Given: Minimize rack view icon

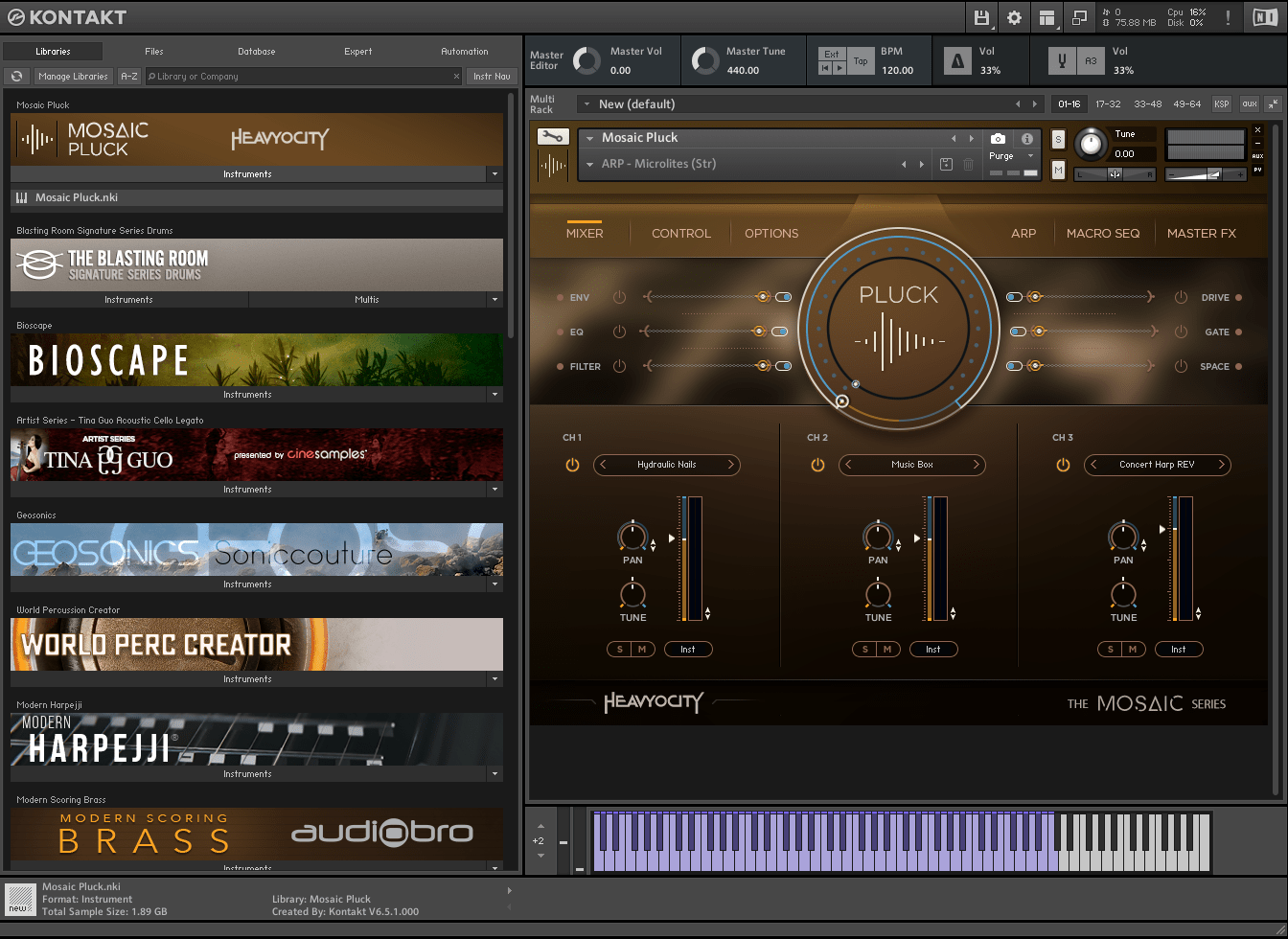Looking at the screenshot, I should pyautogui.click(x=1273, y=103).
